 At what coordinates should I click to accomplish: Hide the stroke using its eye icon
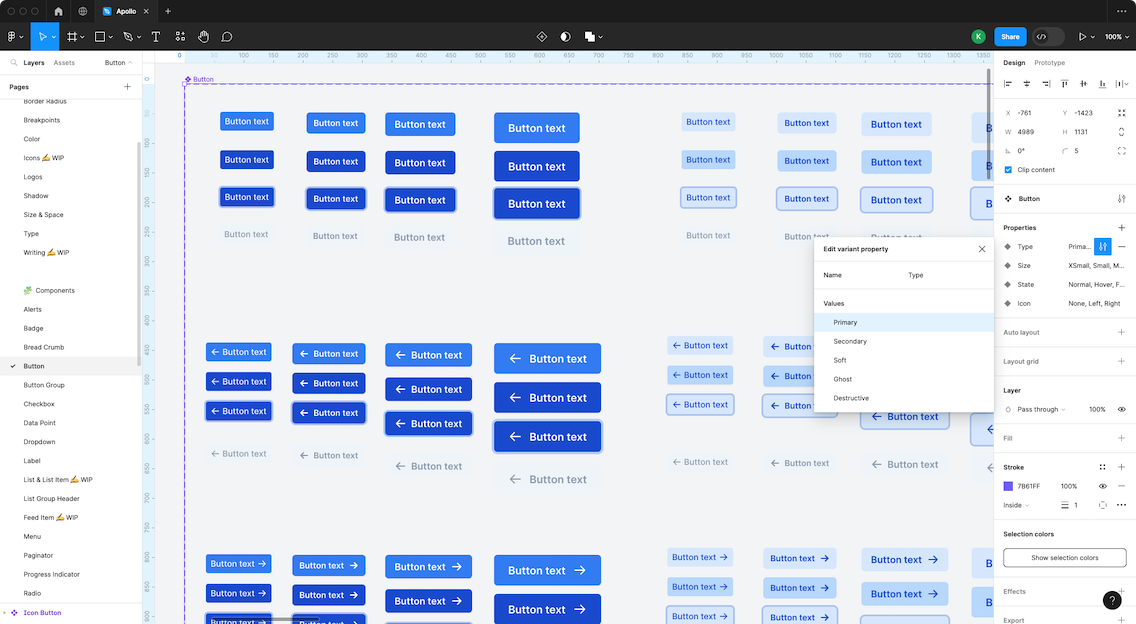(x=1103, y=486)
